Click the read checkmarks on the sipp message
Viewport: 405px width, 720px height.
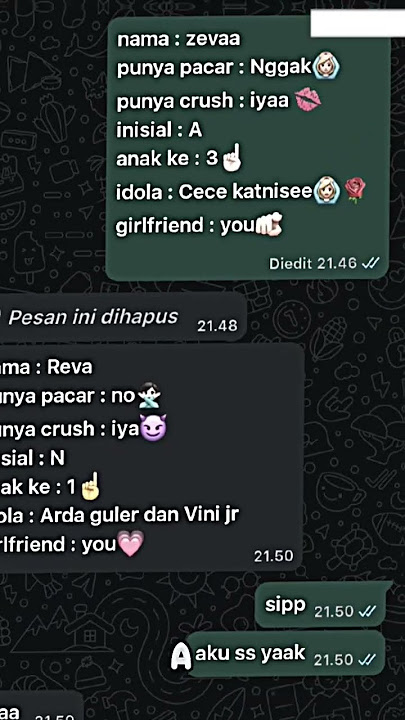368,612
